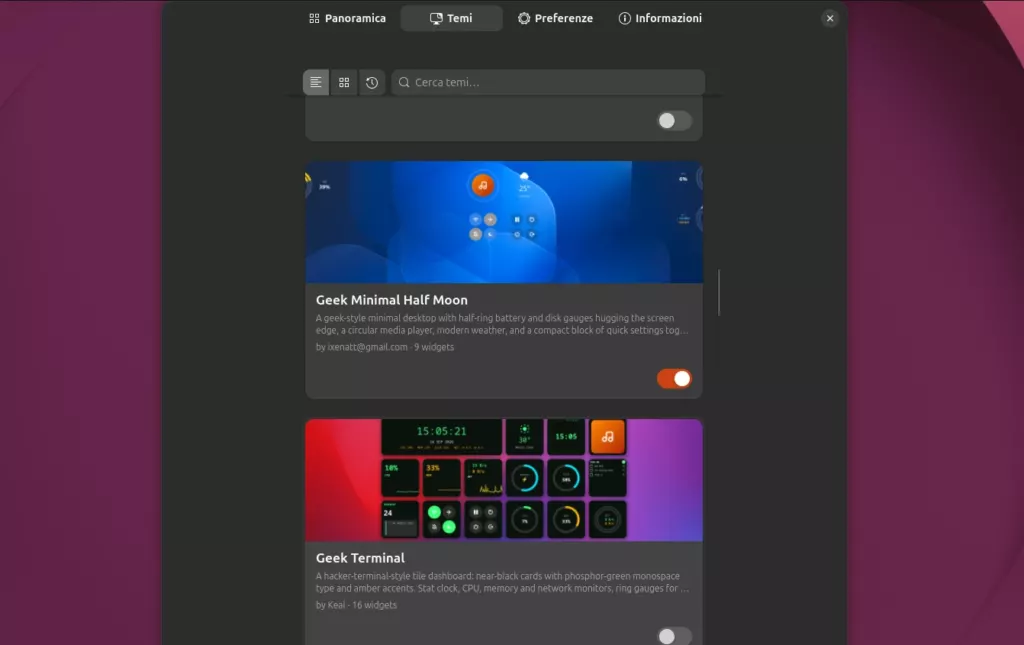Open the Informazioni tab
This screenshot has height=645, width=1024.
pos(660,18)
